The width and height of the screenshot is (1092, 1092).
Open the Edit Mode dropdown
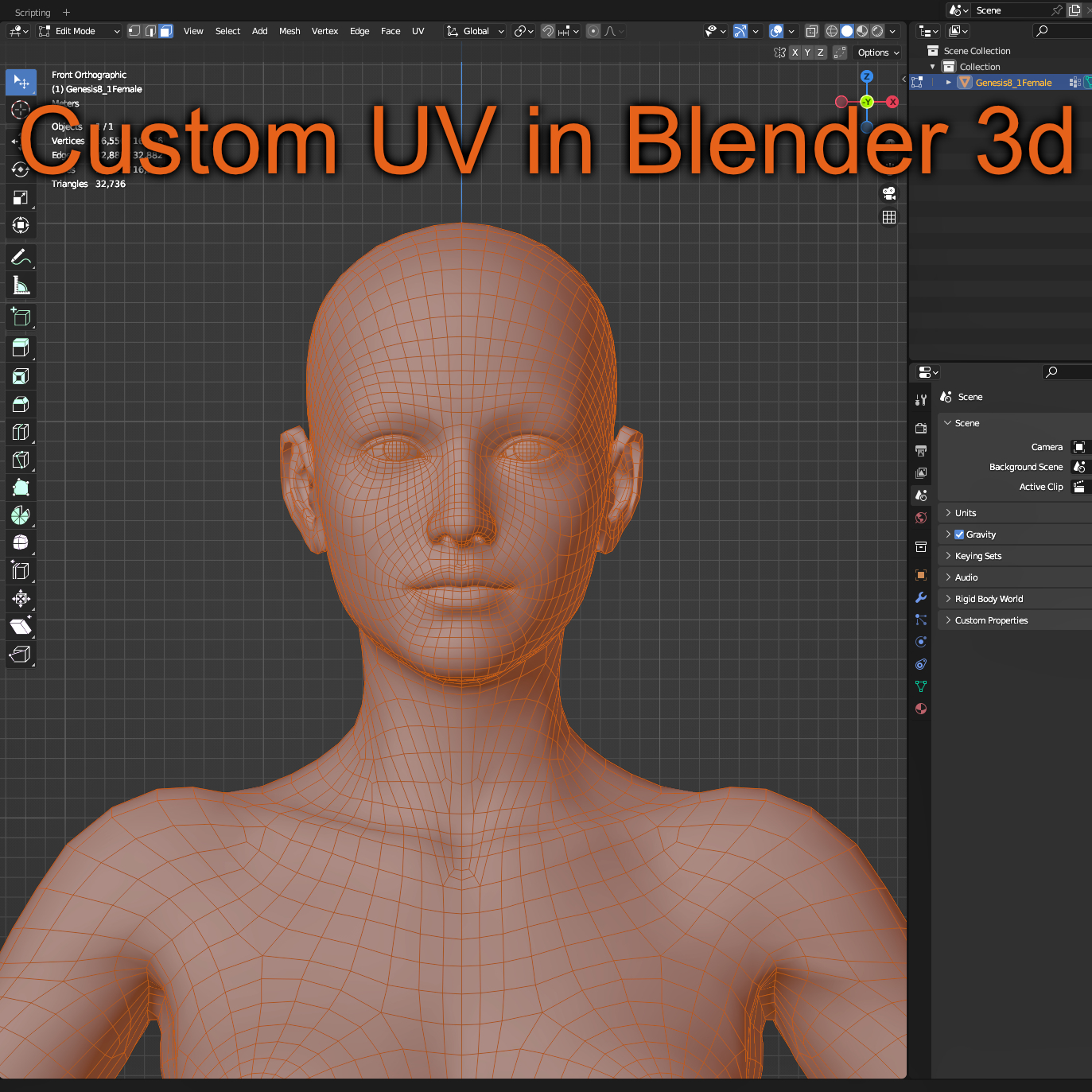pos(80,31)
